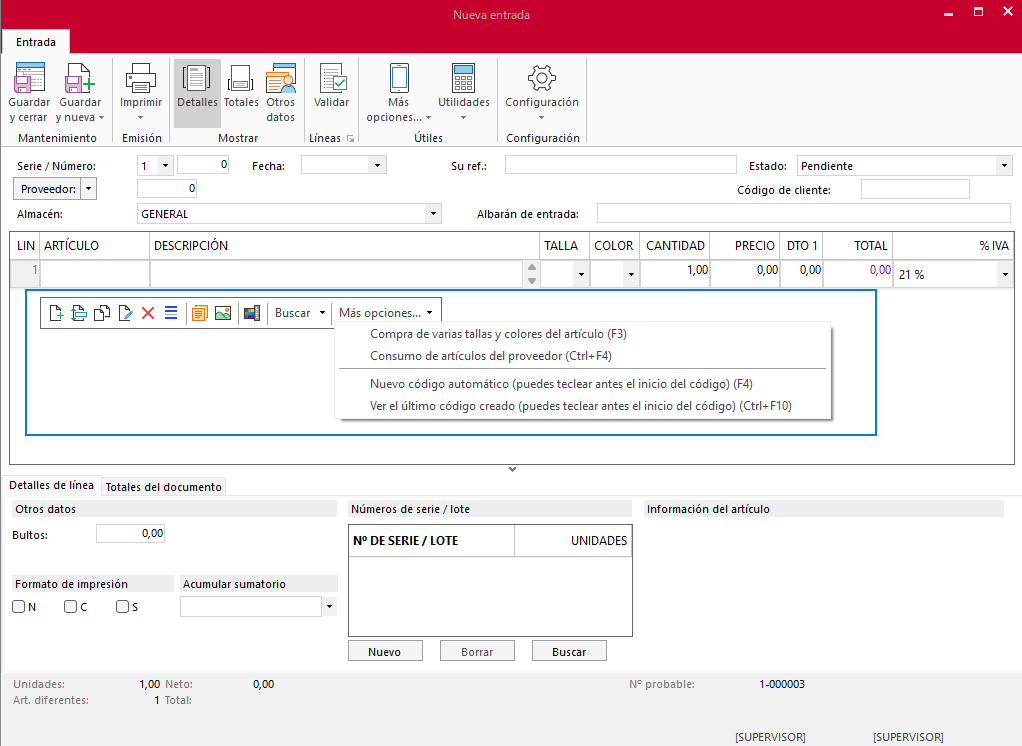Click the Su ref. input field

click(x=620, y=165)
